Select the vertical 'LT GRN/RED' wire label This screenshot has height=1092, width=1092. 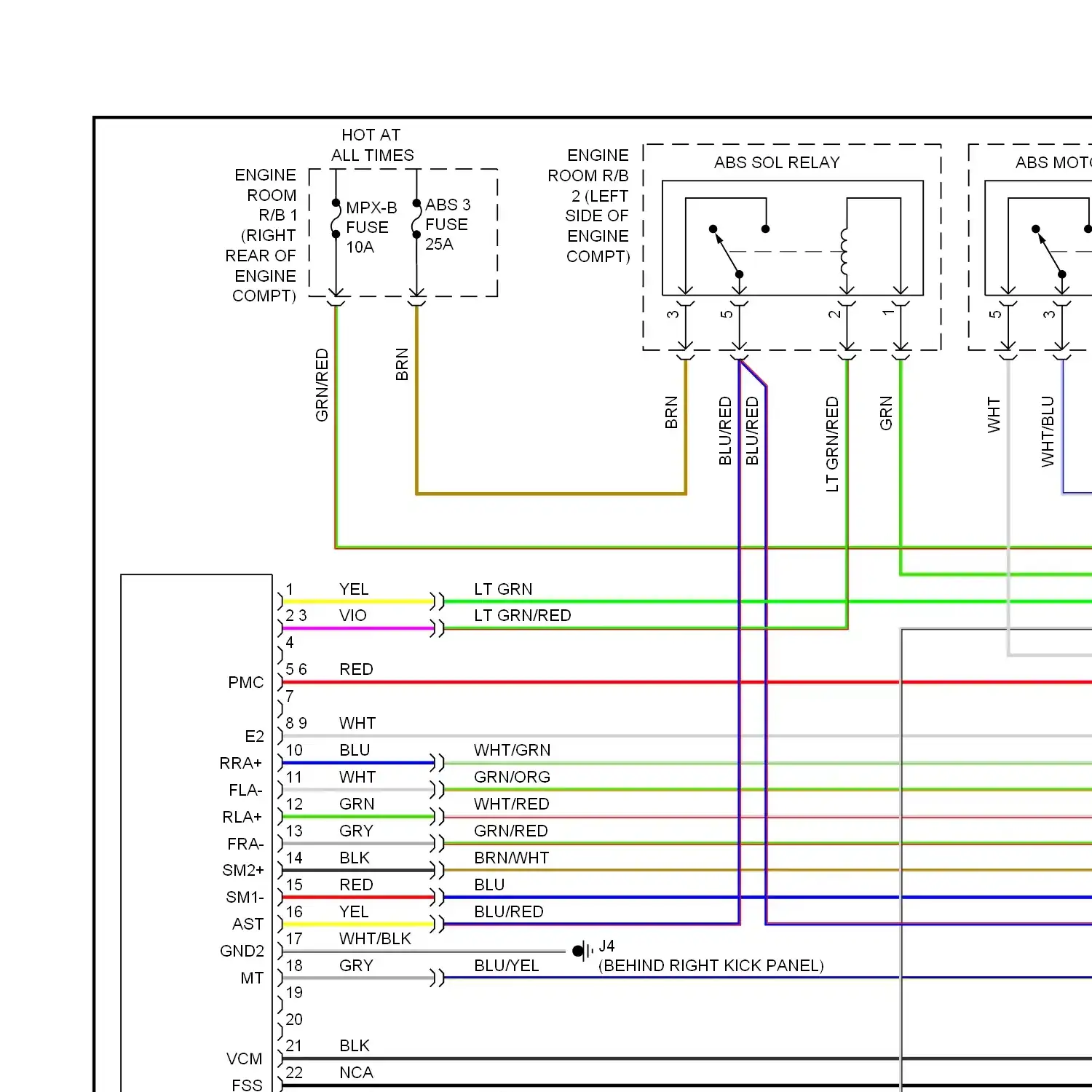pos(832,444)
